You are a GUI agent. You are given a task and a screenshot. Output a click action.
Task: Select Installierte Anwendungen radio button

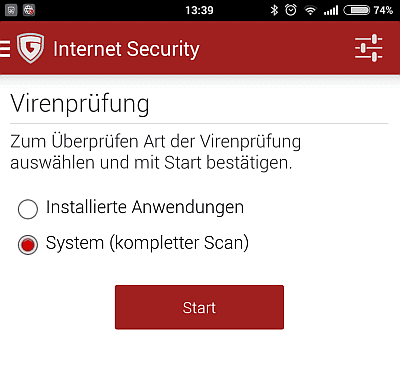pos(28,209)
